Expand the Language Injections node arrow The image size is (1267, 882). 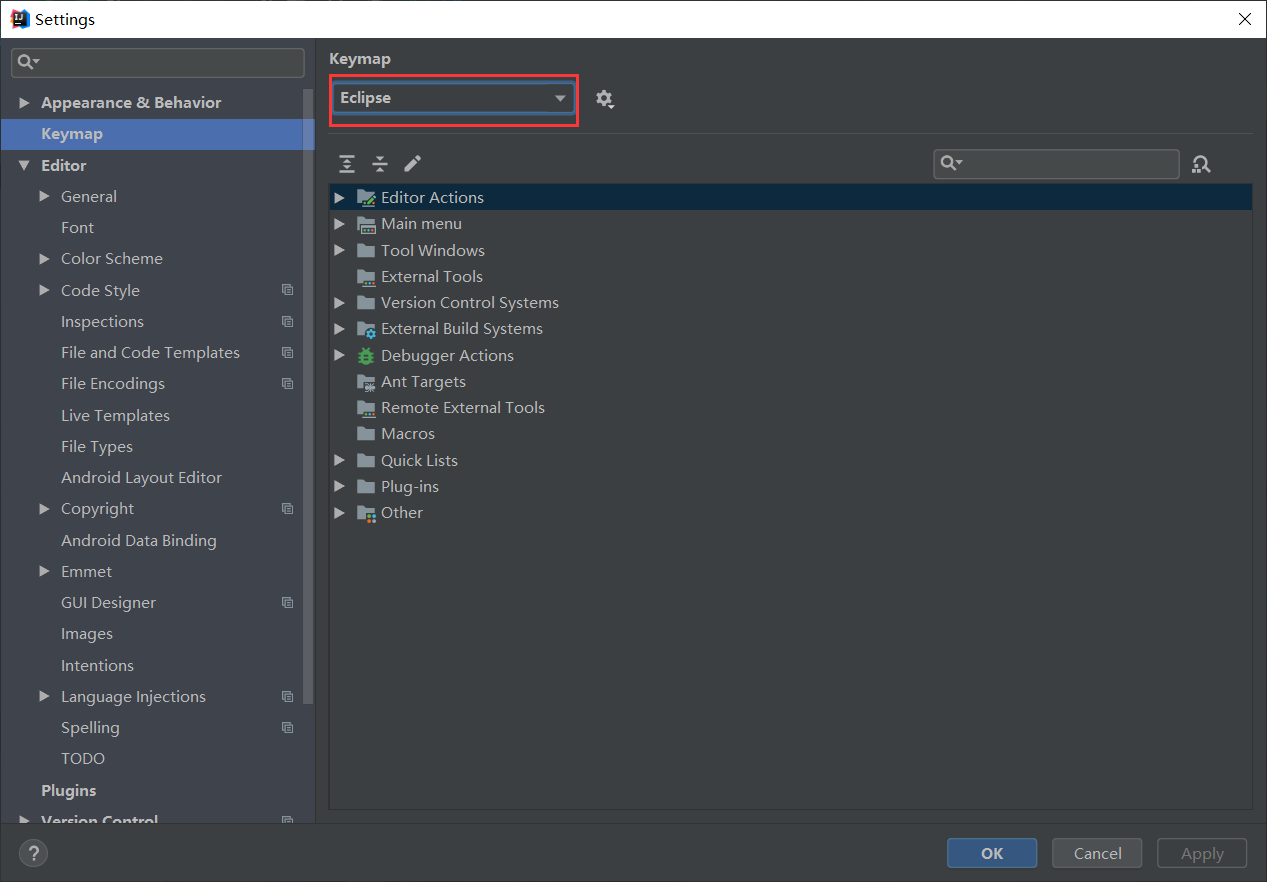point(44,696)
